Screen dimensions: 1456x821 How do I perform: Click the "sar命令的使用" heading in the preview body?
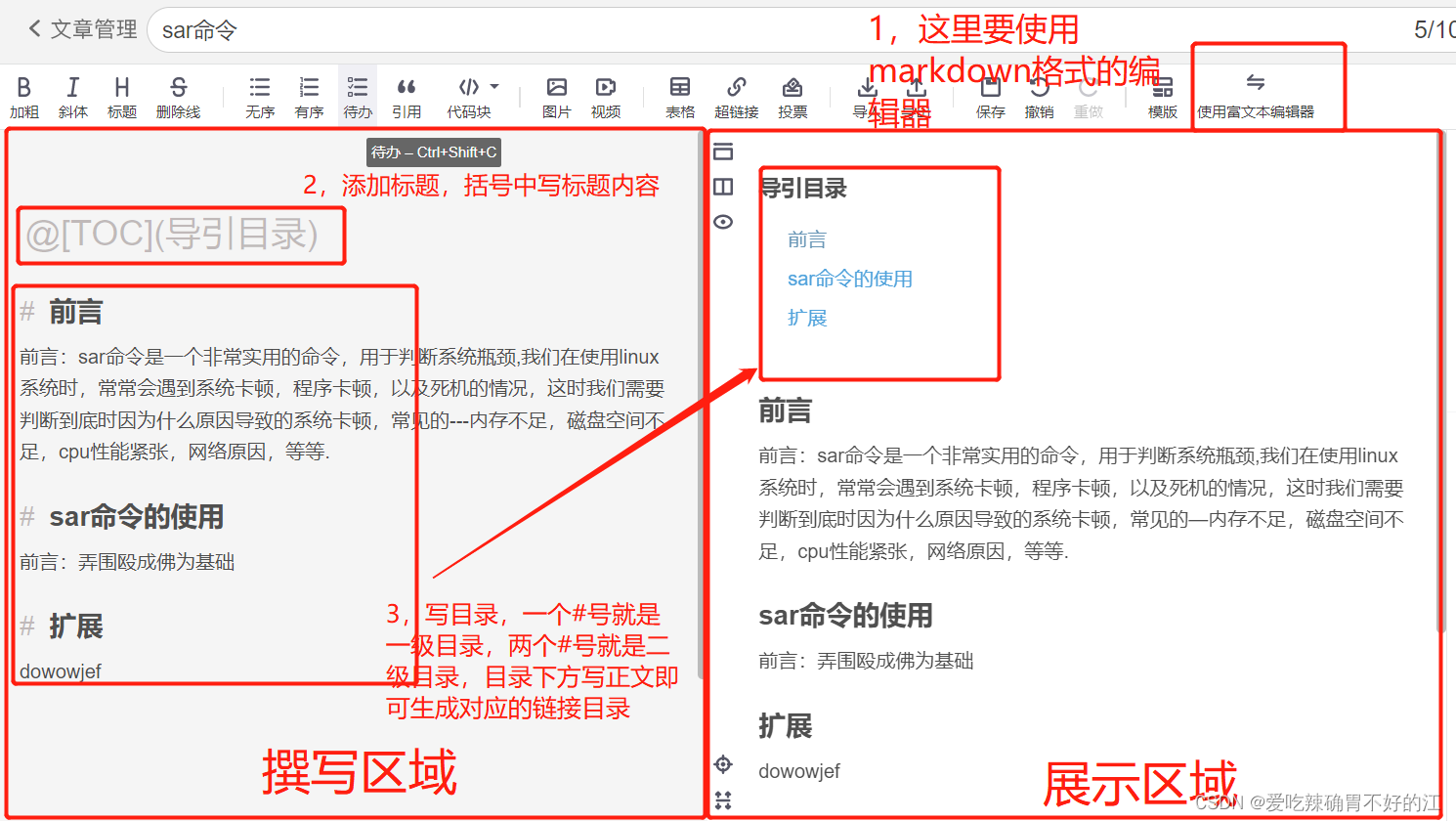[x=846, y=616]
